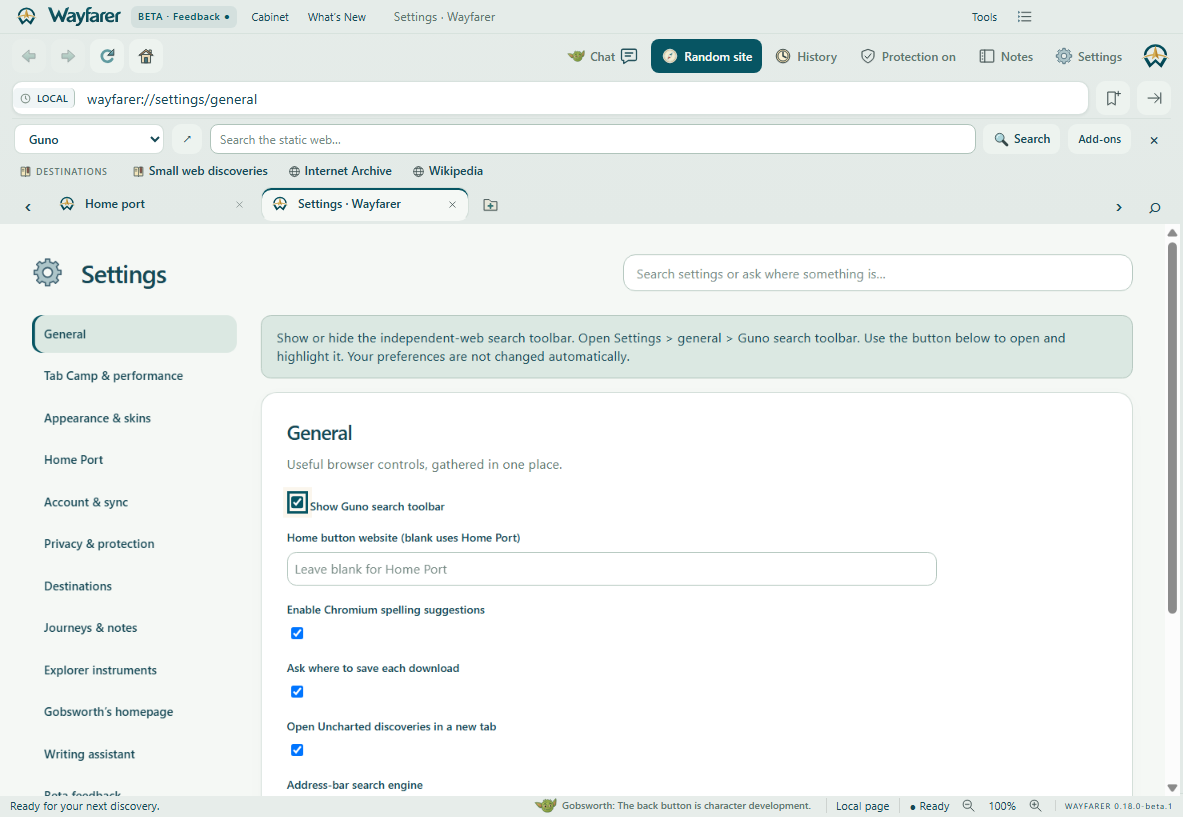Click the 100% zoom level indicator

click(x=1002, y=806)
